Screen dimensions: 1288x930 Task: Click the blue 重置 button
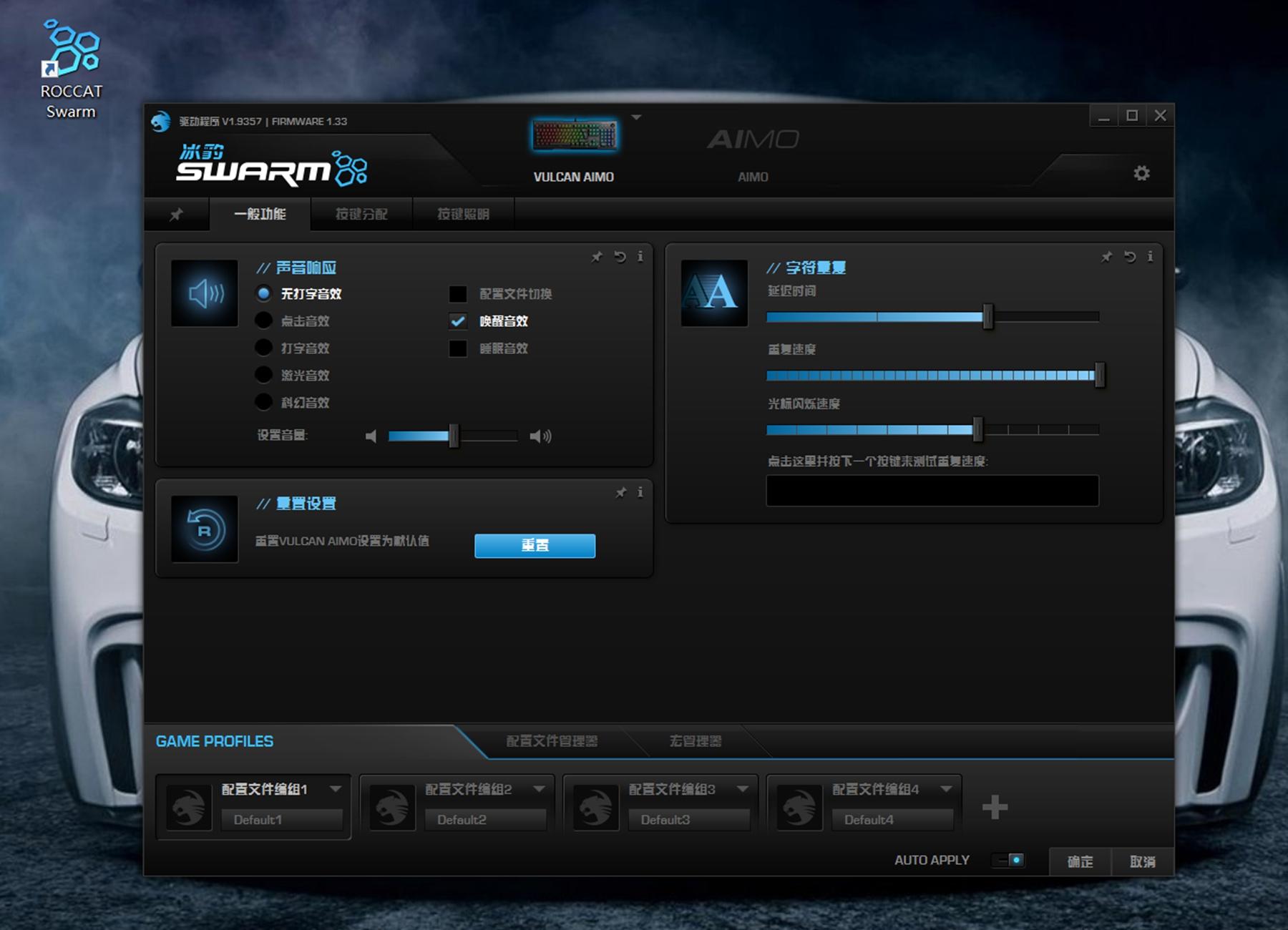(535, 545)
